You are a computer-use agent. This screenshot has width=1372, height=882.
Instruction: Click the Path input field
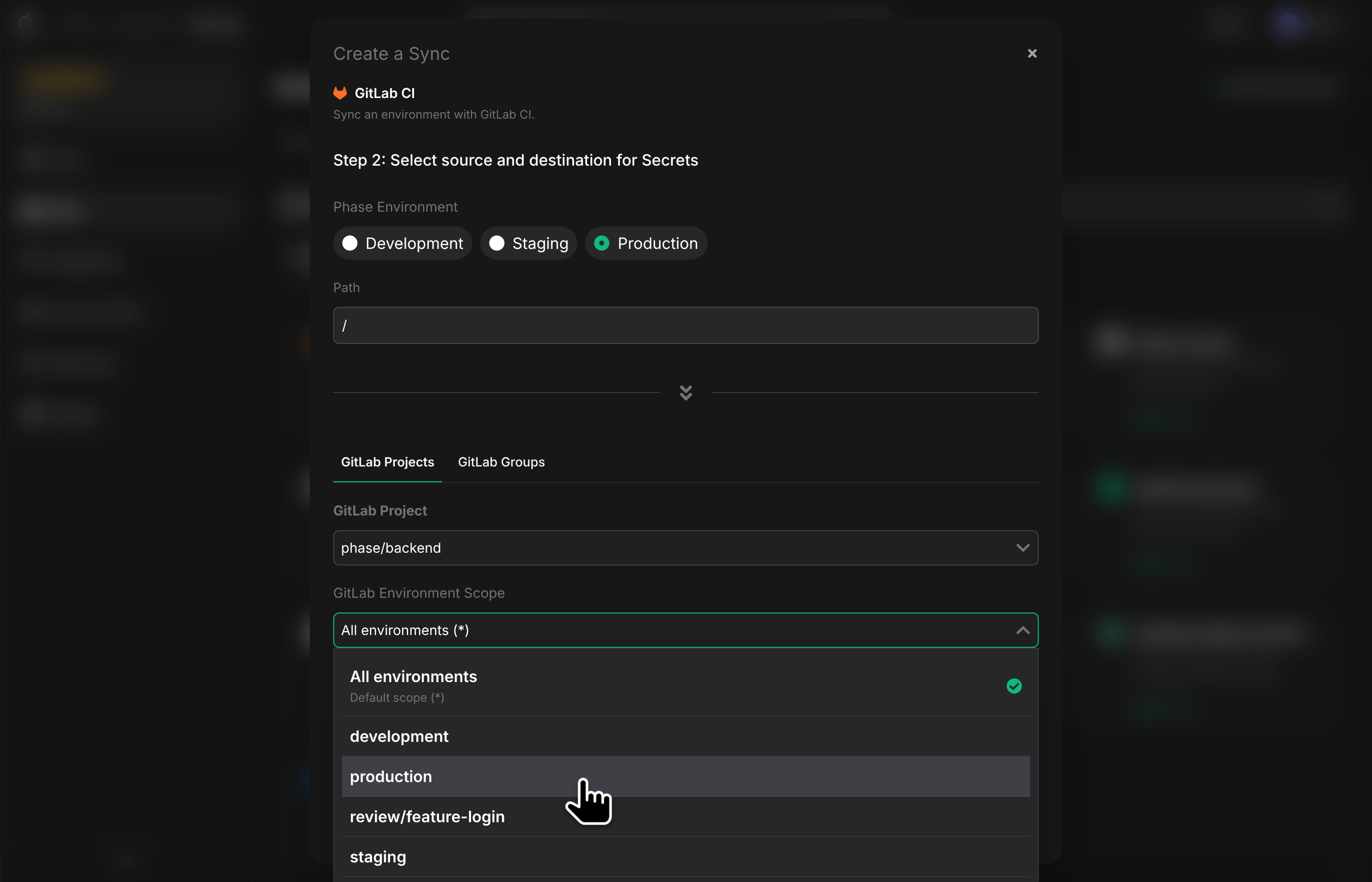coord(686,325)
